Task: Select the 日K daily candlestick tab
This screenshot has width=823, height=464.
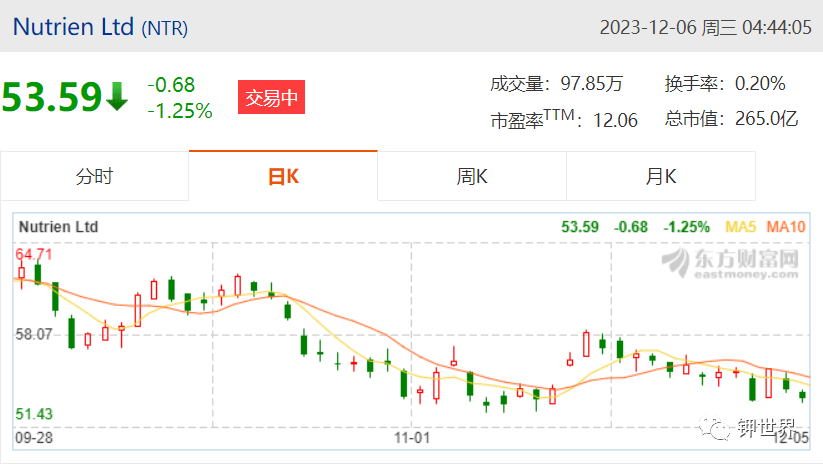Action: tap(283, 176)
